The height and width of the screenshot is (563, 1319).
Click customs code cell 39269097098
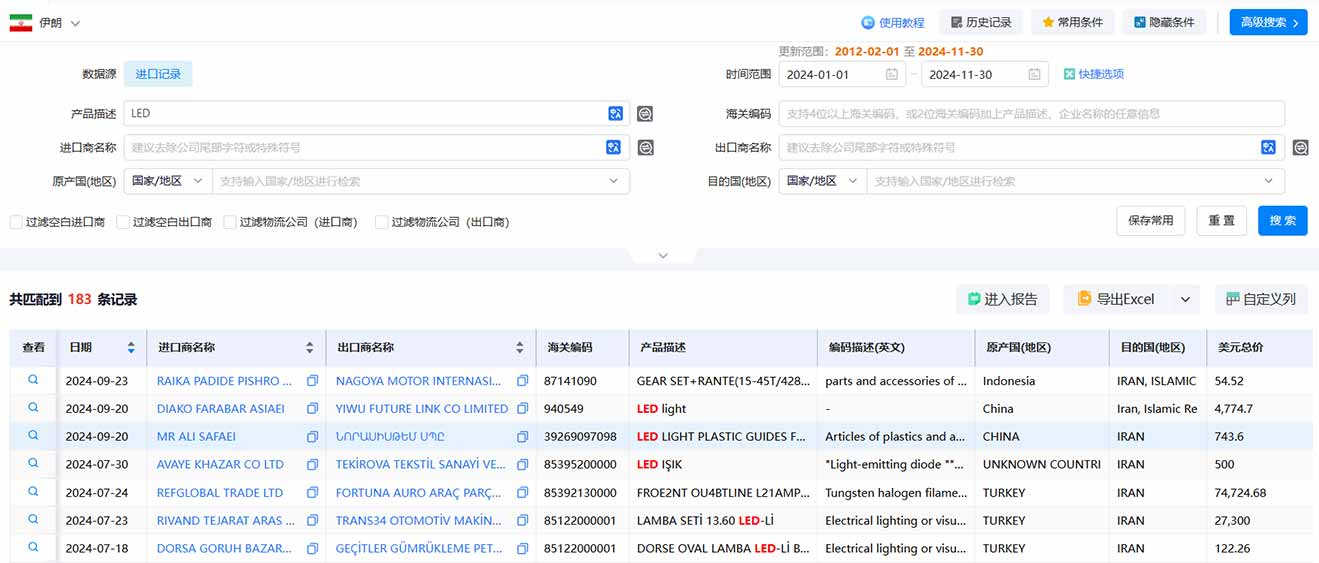click(580, 437)
